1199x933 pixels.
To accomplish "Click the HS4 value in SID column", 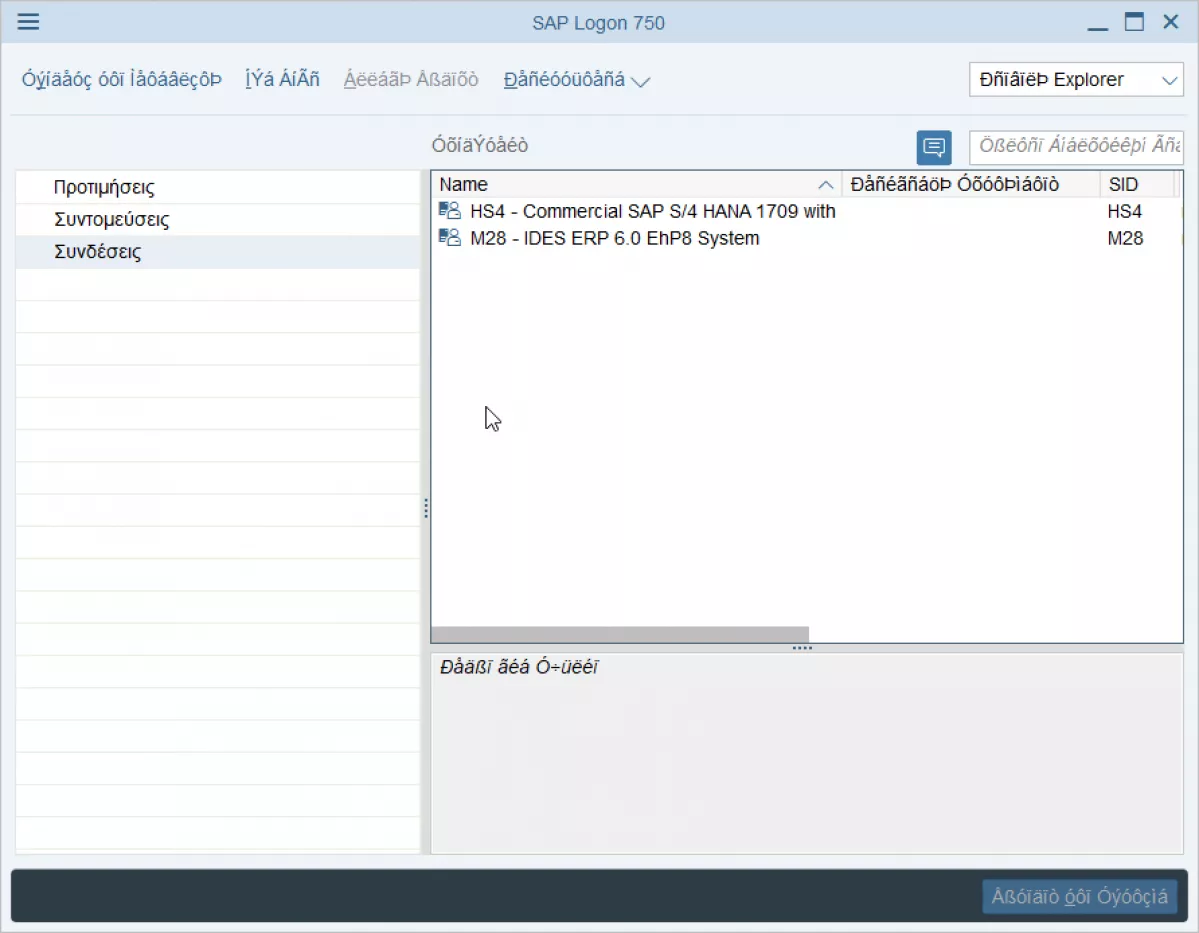I will pyautogui.click(x=1125, y=211).
